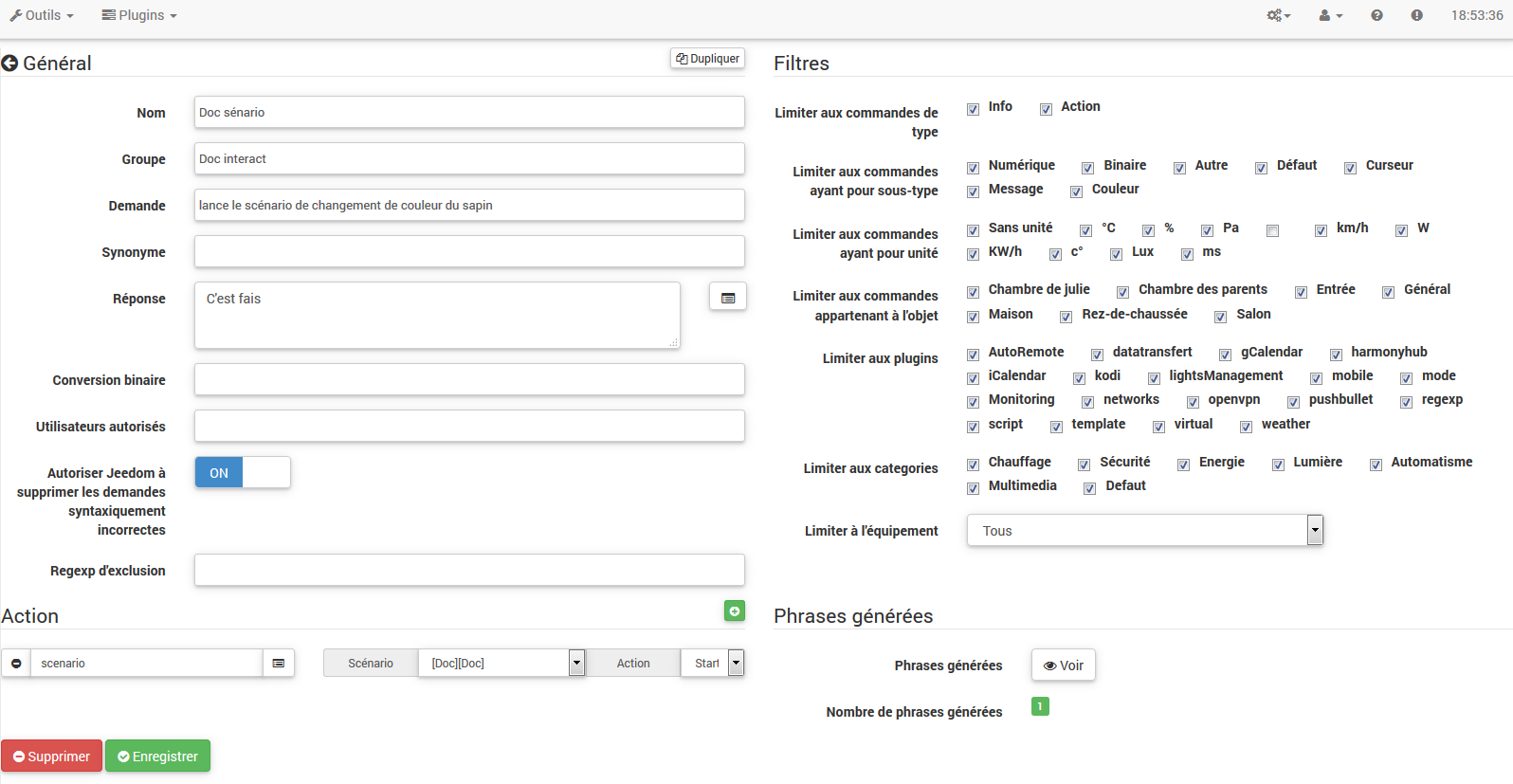Screen dimensions: 1513x784
Task: Click the Enregistrer button
Action: pyautogui.click(x=157, y=757)
